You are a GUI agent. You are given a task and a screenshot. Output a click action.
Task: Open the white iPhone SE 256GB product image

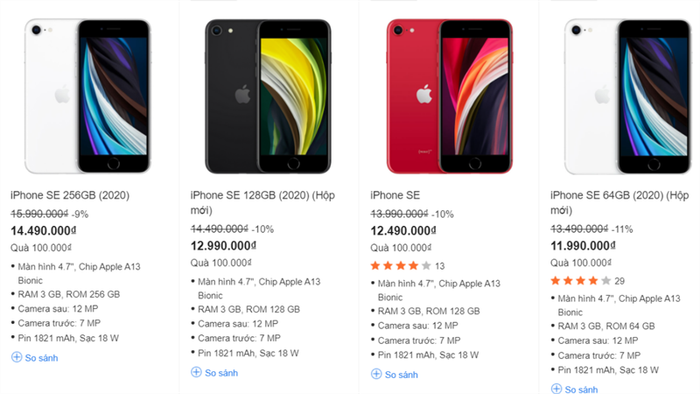tap(88, 96)
